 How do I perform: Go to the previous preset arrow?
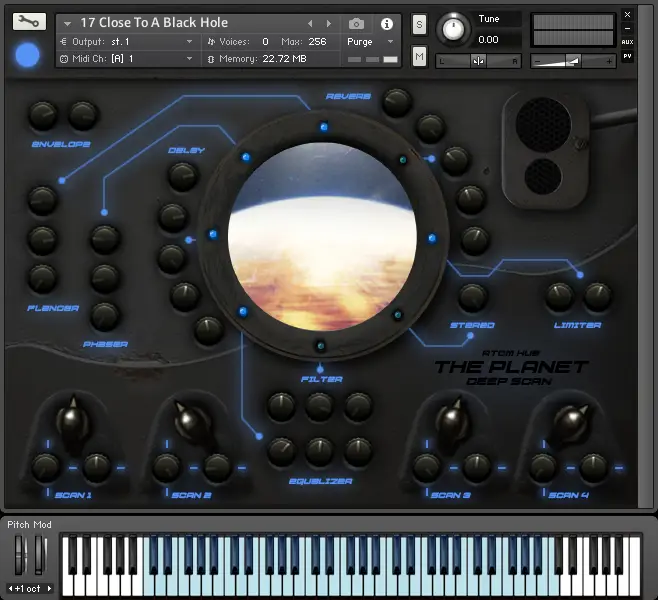click(310, 24)
